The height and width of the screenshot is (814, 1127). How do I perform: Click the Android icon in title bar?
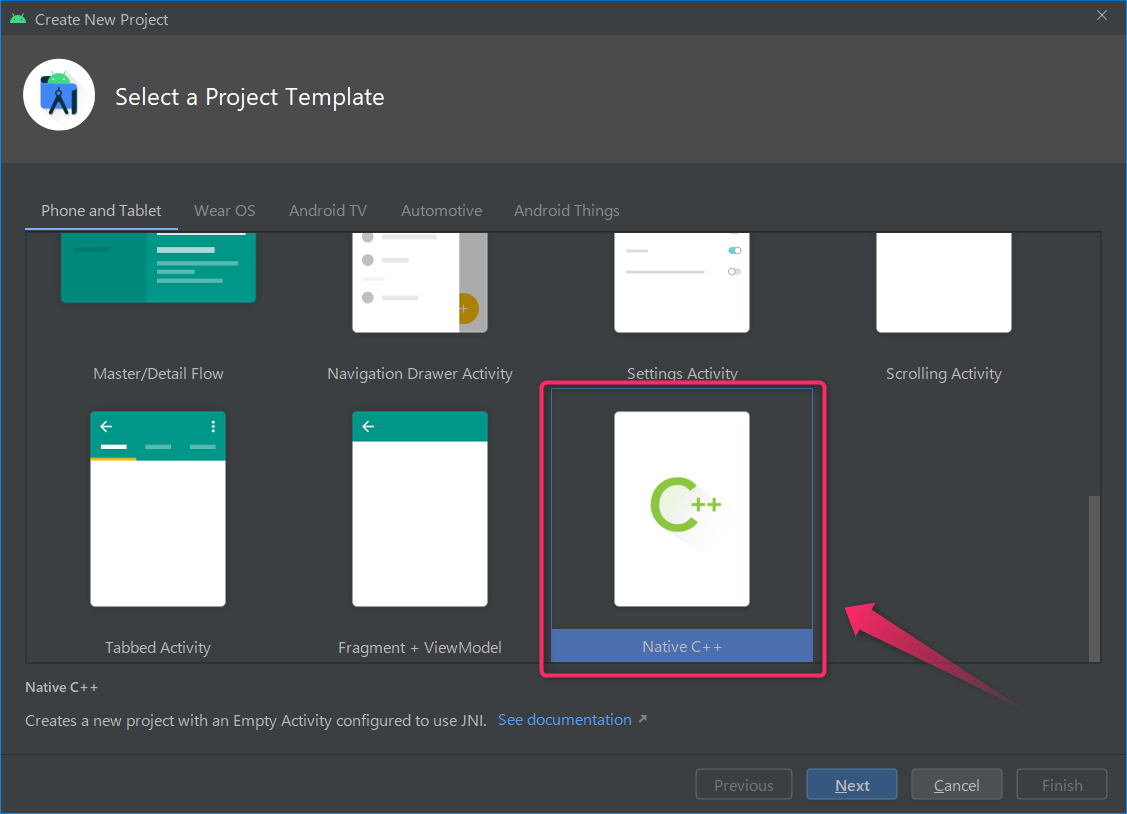point(18,19)
